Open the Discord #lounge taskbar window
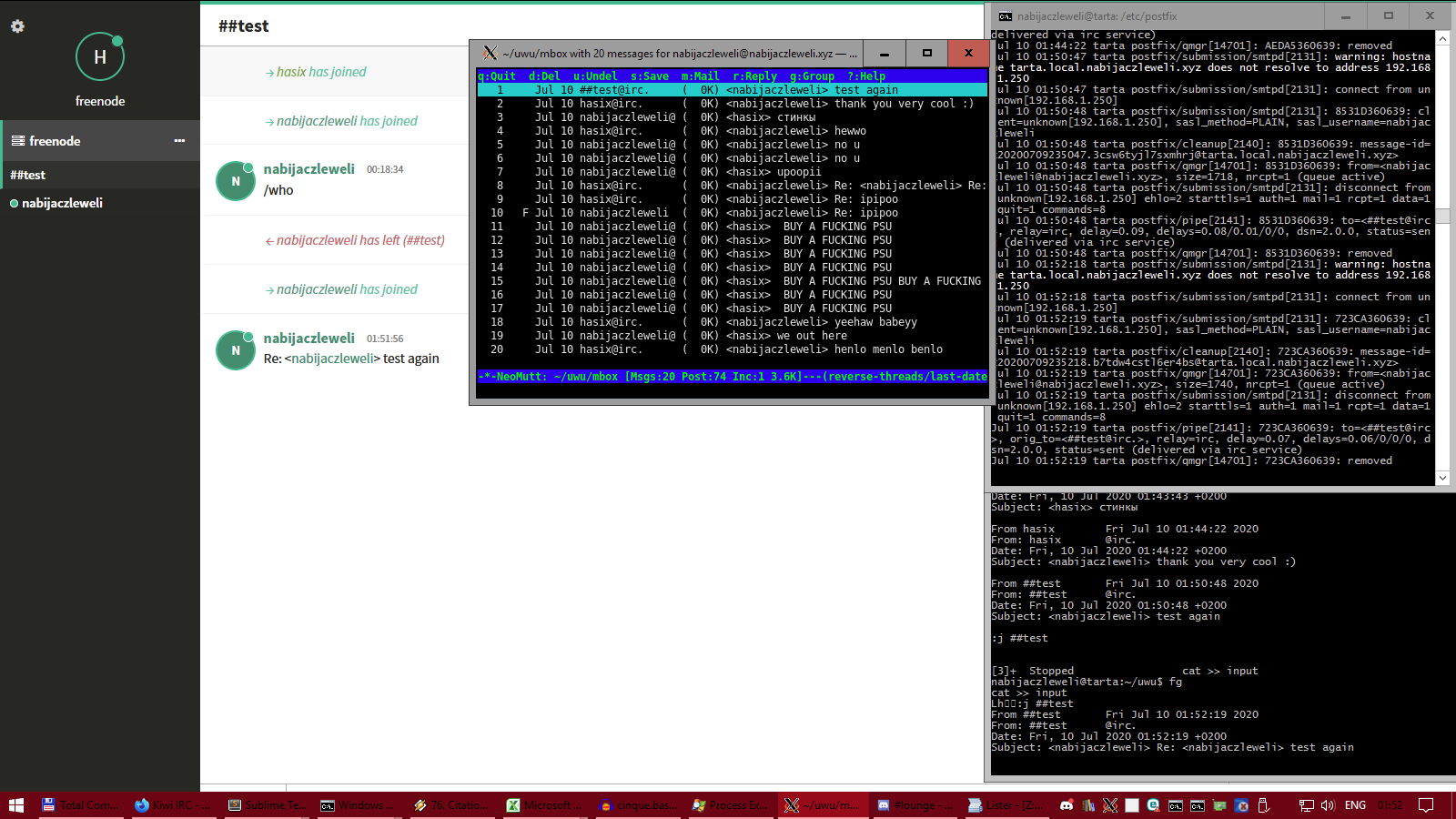Image resolution: width=1456 pixels, height=819 pixels. point(914,805)
